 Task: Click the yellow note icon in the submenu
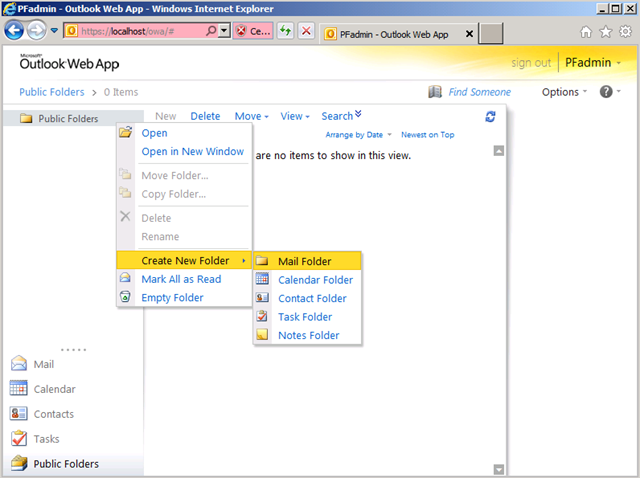(262, 335)
